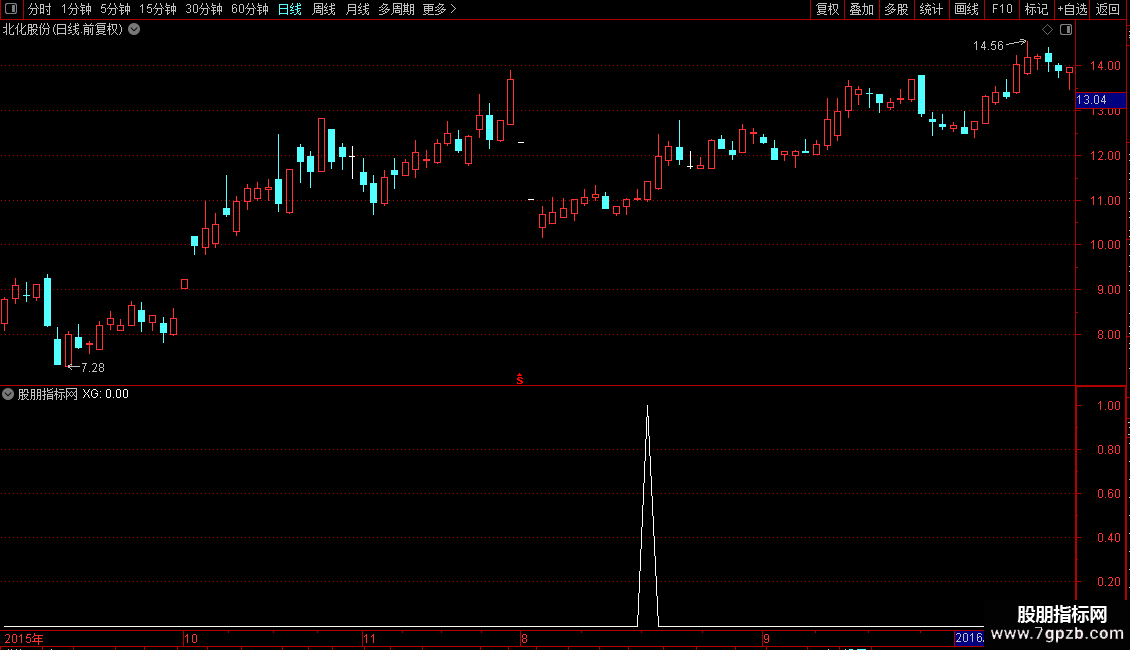The height and width of the screenshot is (650, 1130).
Task: Open the F10 company info
Action: tap(1002, 9)
